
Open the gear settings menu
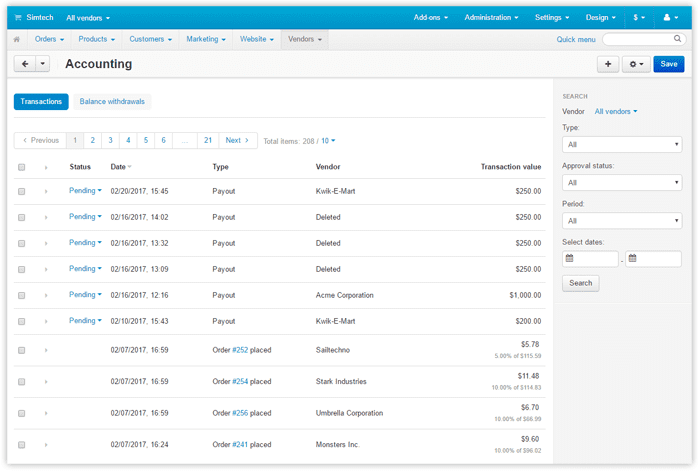point(635,64)
